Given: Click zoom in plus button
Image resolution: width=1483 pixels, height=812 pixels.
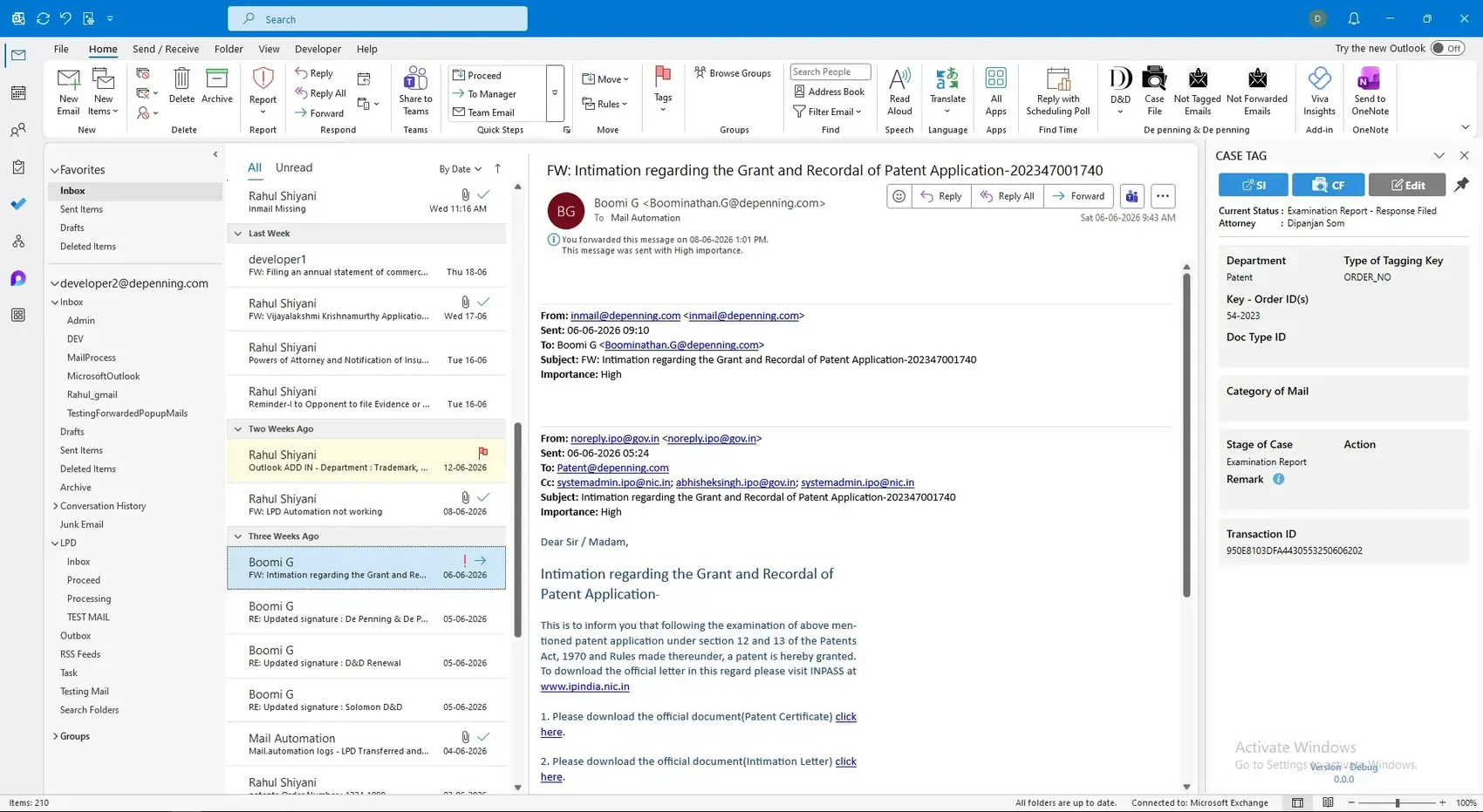Looking at the screenshot, I should 1442,802.
